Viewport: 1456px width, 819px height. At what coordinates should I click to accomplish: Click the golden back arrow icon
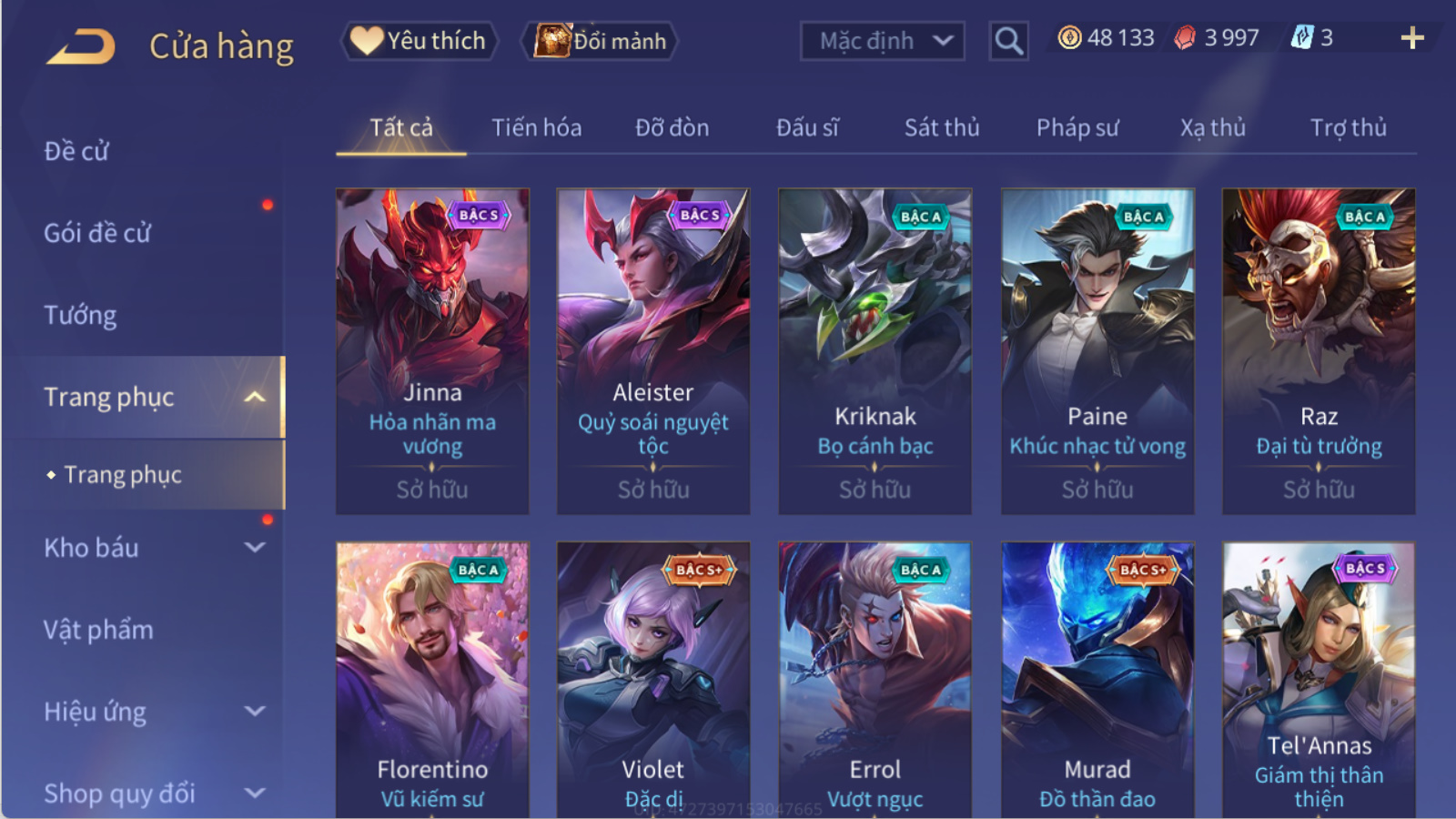tap(81, 45)
